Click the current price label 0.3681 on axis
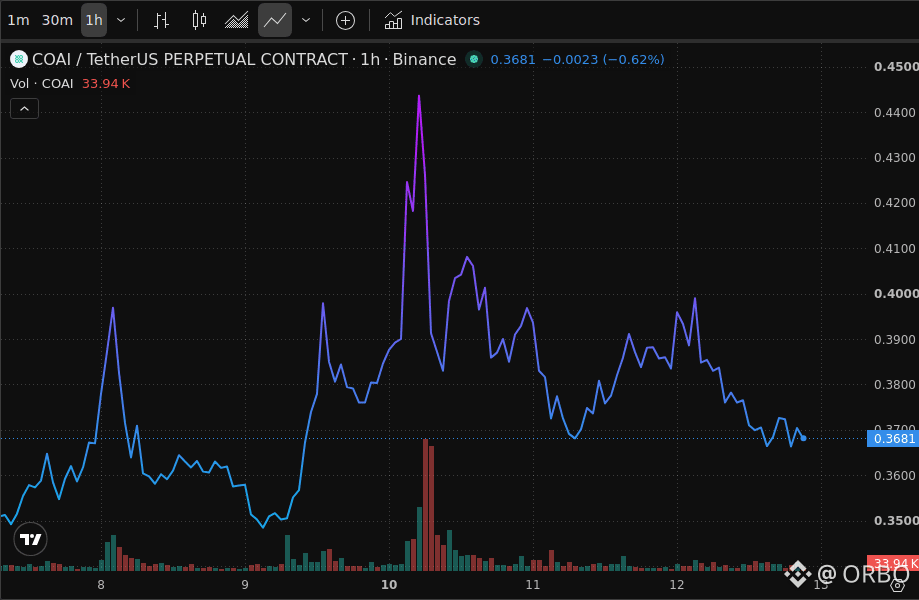The width and height of the screenshot is (919, 600). click(893, 438)
